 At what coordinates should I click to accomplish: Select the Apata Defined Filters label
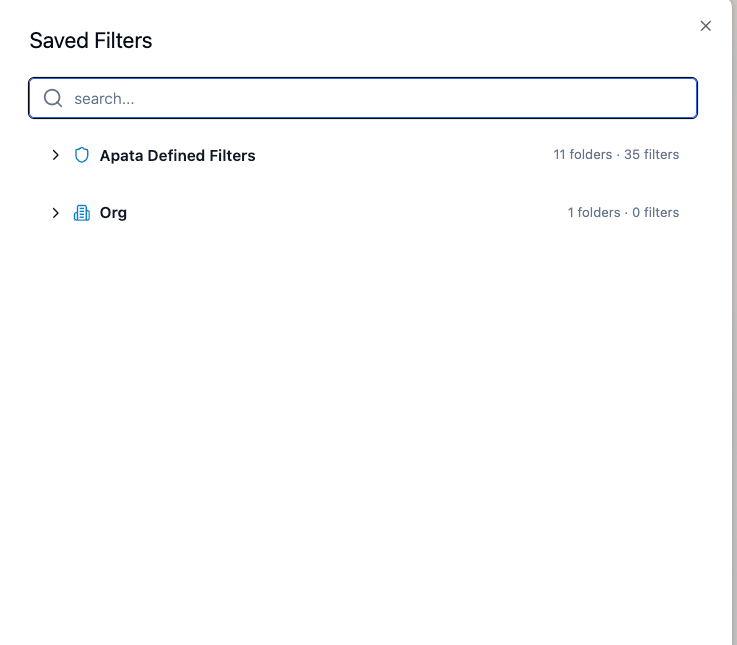click(x=177, y=156)
